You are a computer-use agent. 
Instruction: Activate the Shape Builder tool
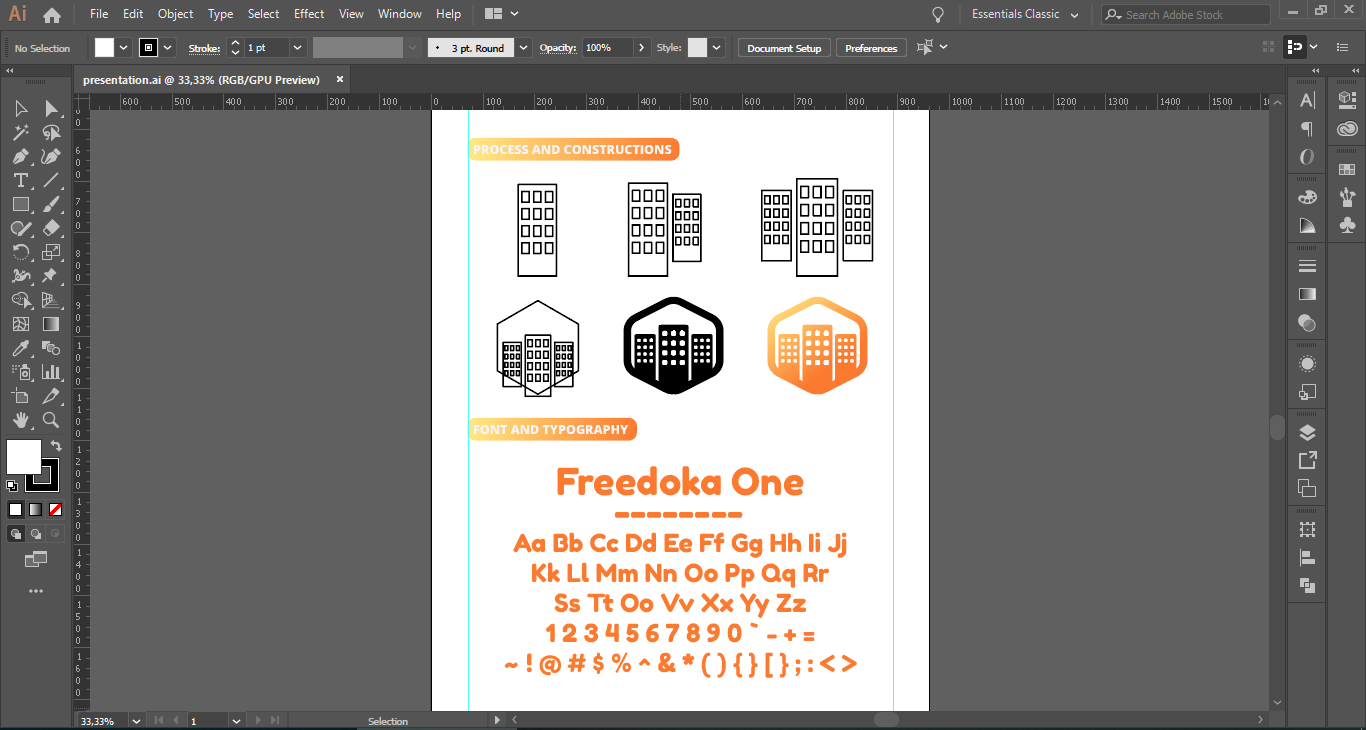[20, 300]
